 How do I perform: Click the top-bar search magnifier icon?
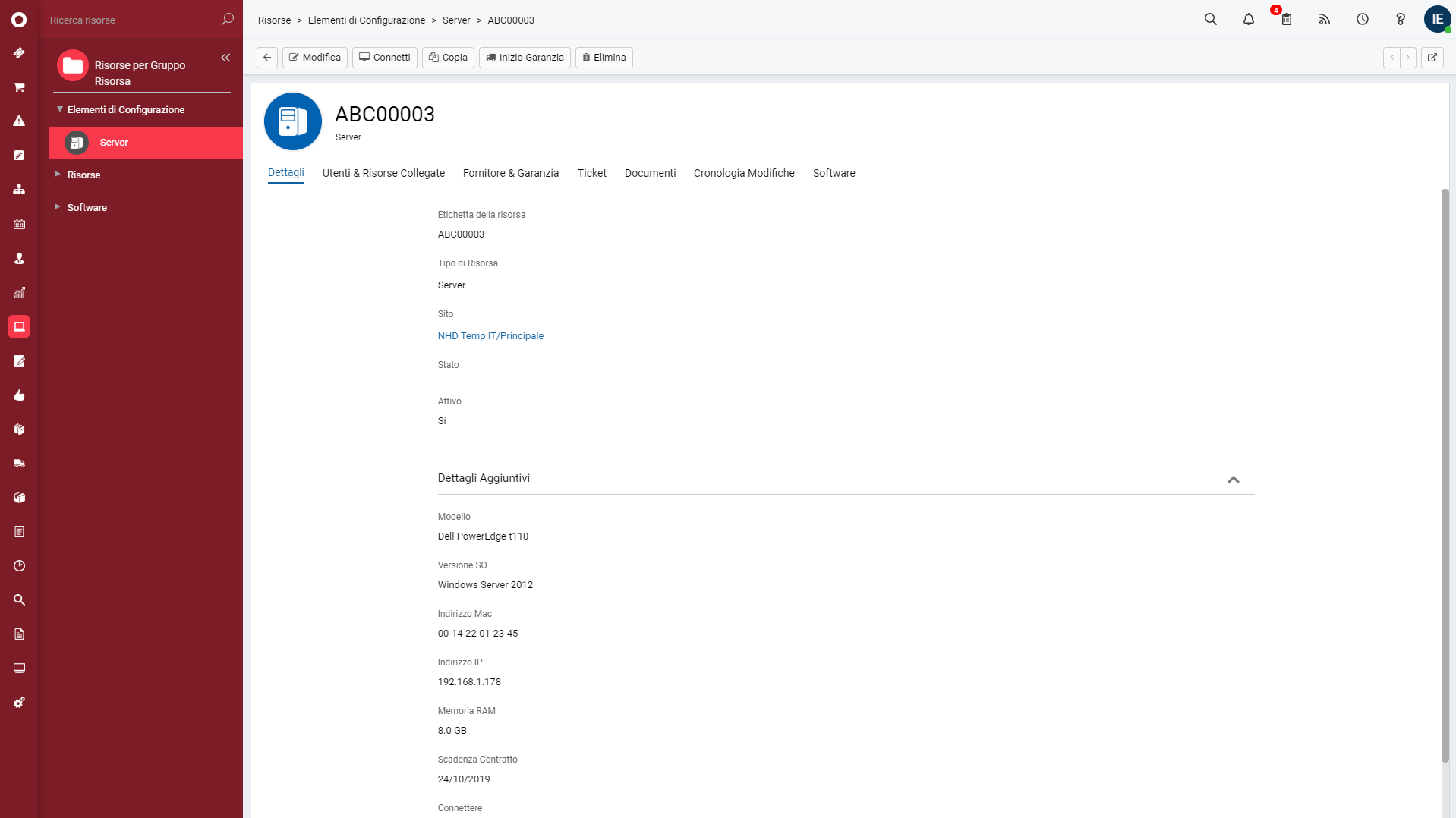(x=1211, y=20)
